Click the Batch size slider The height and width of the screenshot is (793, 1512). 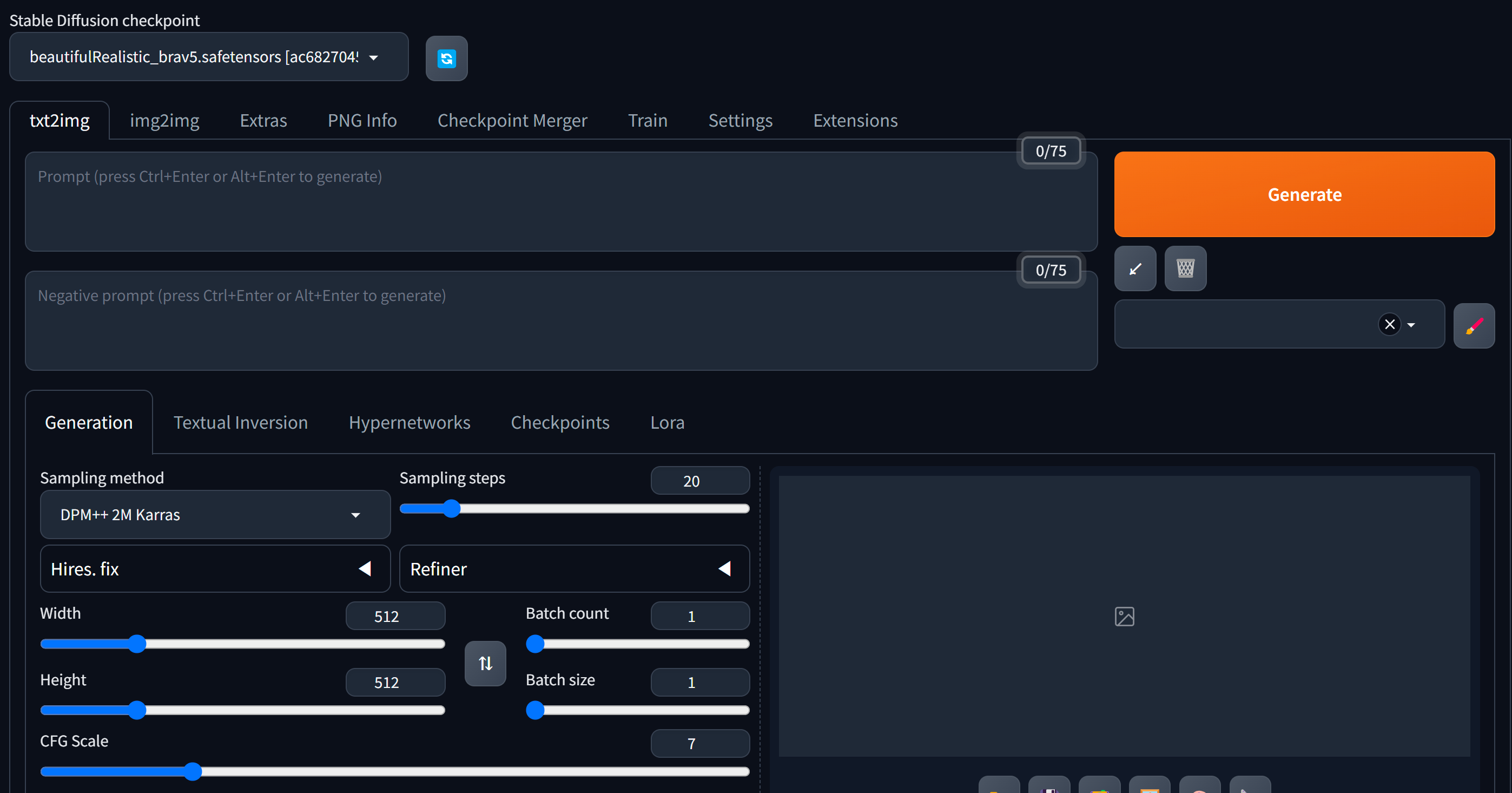637,710
